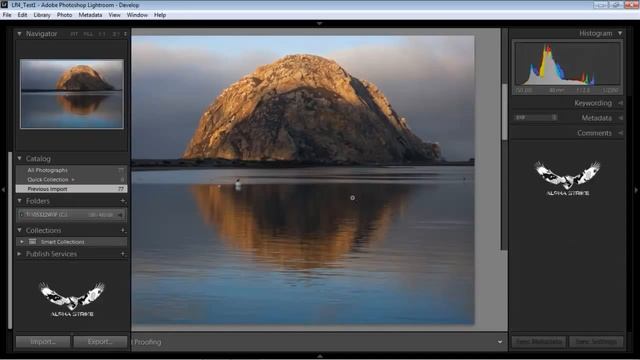
Task: Collapse the Collections panel
Action: tap(19, 230)
